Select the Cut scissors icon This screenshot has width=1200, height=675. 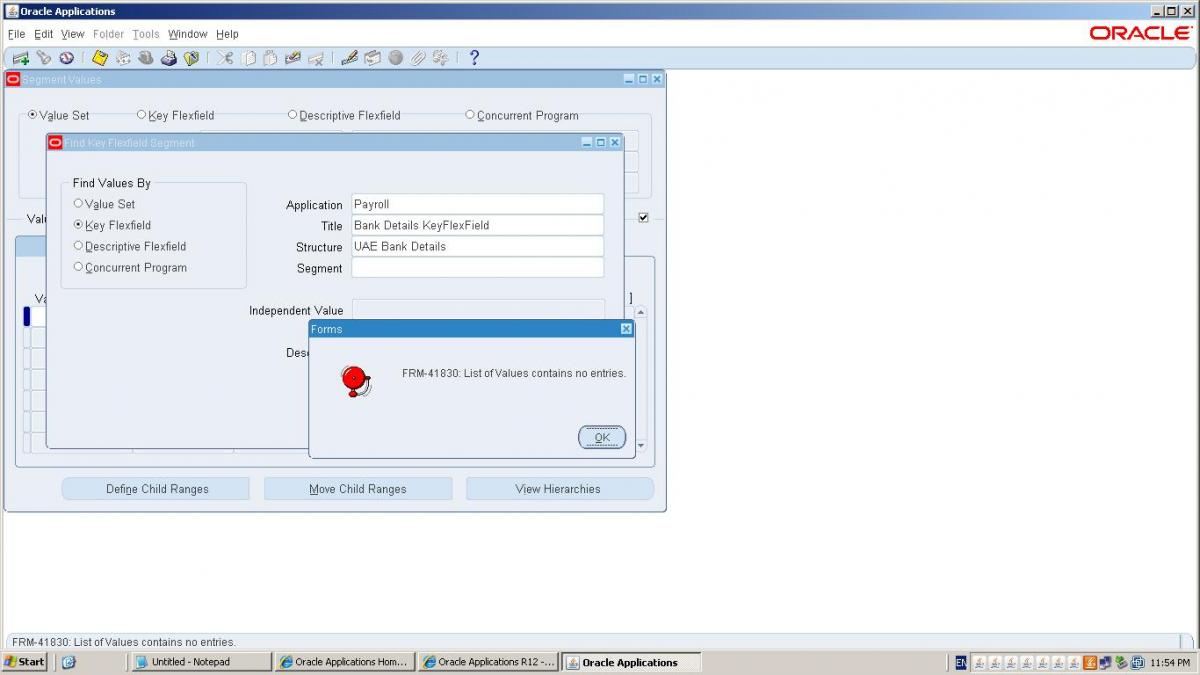(225, 57)
